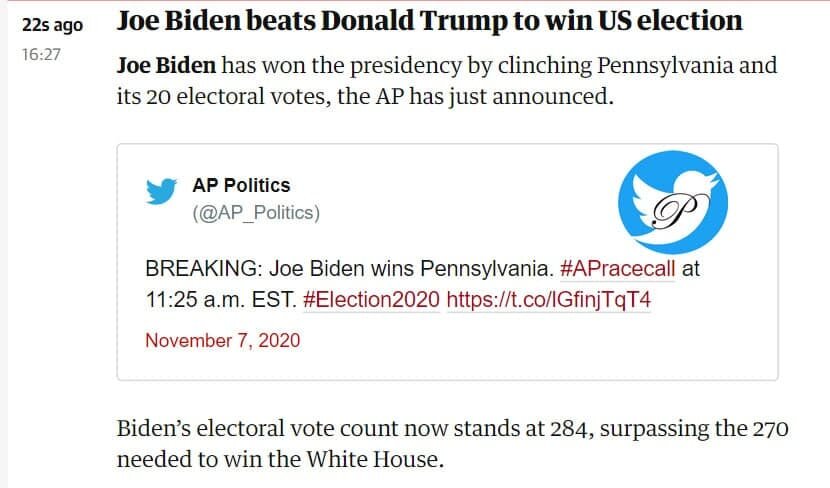The width and height of the screenshot is (830, 488).
Task: Open the Biden beats Trump headline
Action: [x=429, y=21]
